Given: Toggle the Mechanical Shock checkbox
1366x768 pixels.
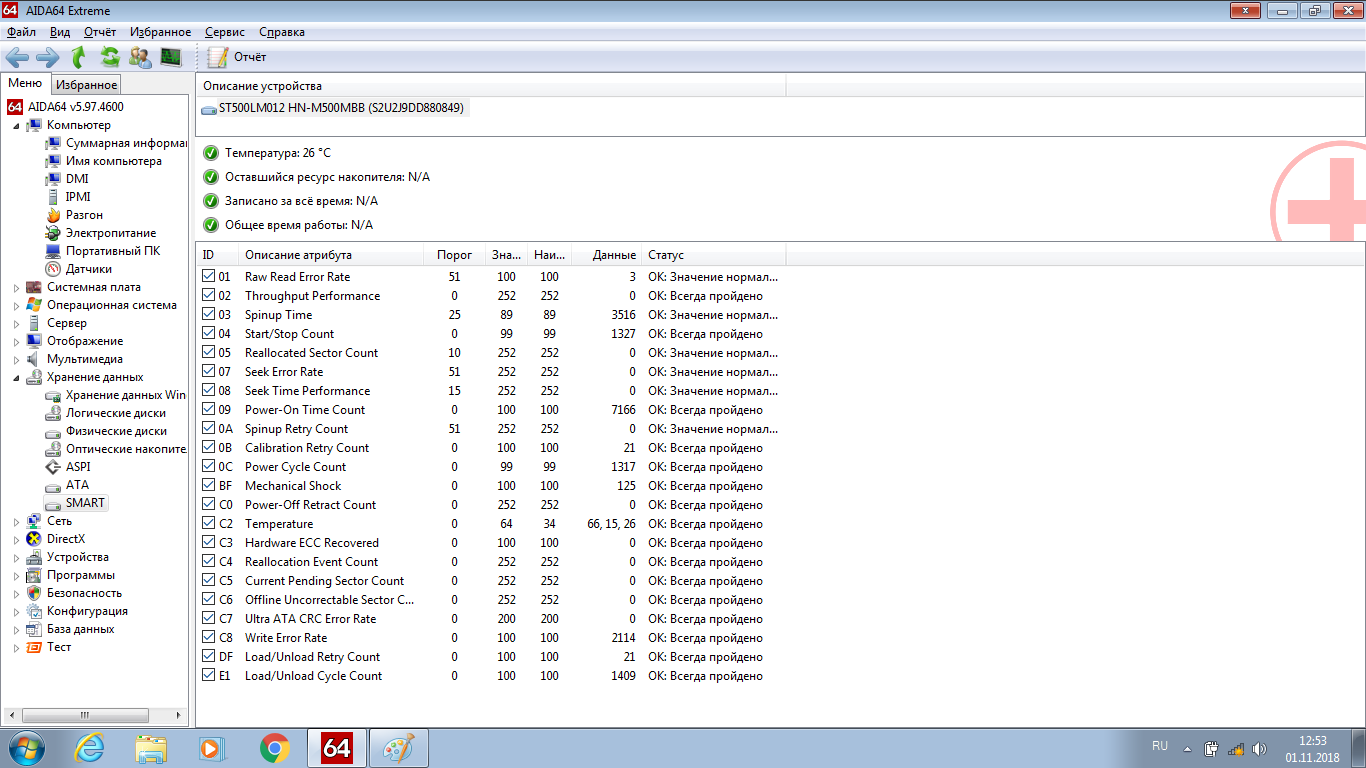Looking at the screenshot, I should (x=208, y=485).
